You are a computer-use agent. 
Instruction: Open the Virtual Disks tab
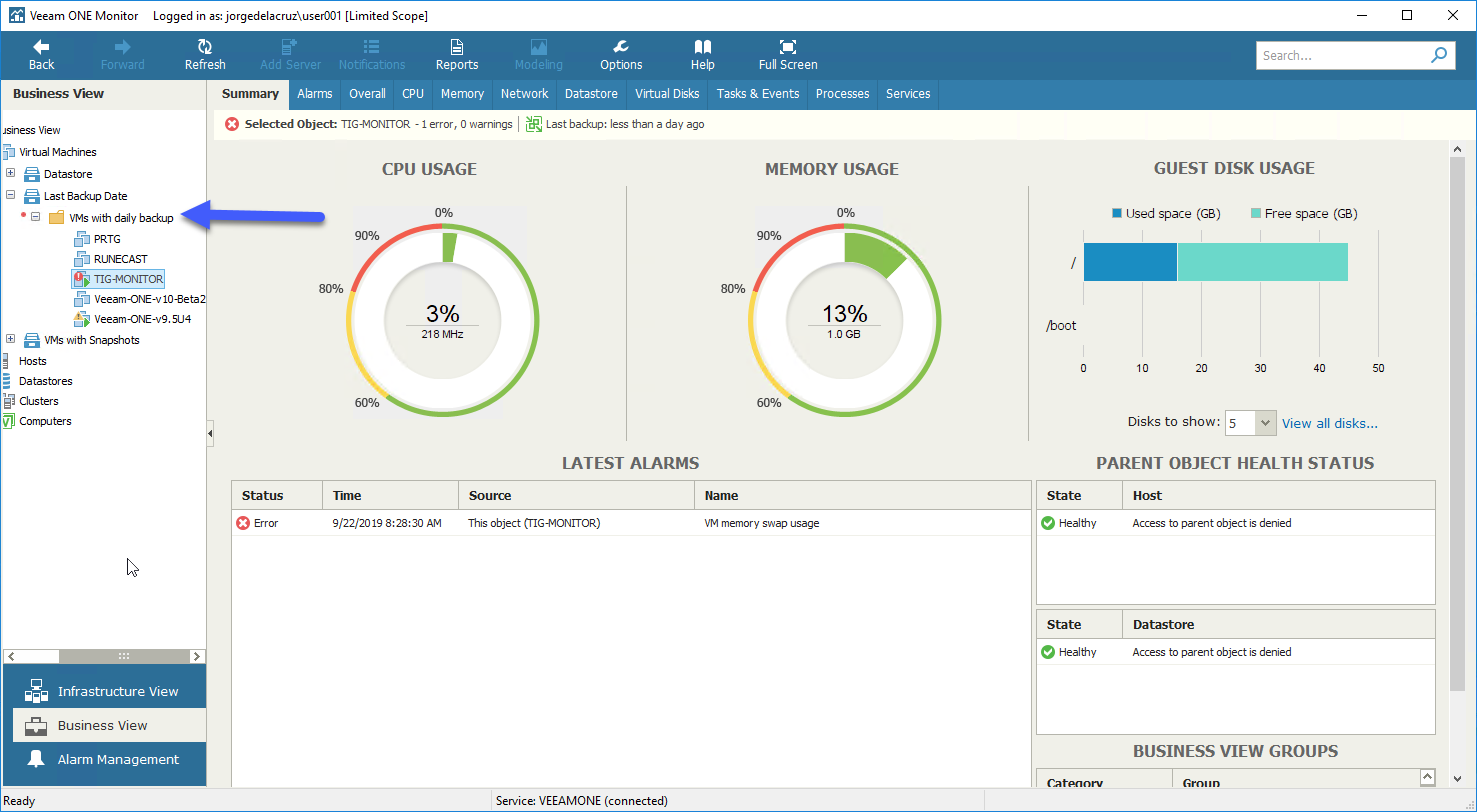tap(667, 93)
